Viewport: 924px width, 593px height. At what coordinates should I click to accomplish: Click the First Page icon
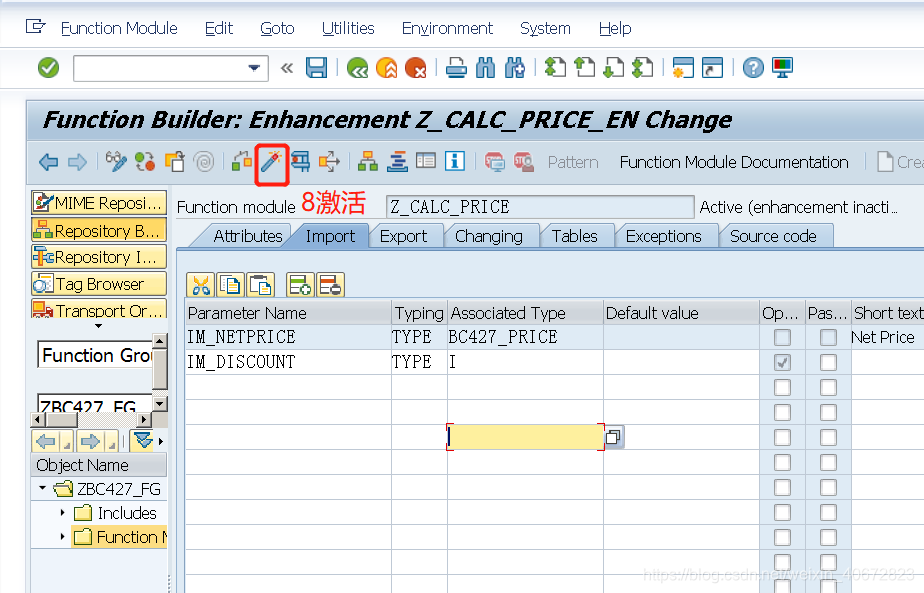[x=555, y=68]
